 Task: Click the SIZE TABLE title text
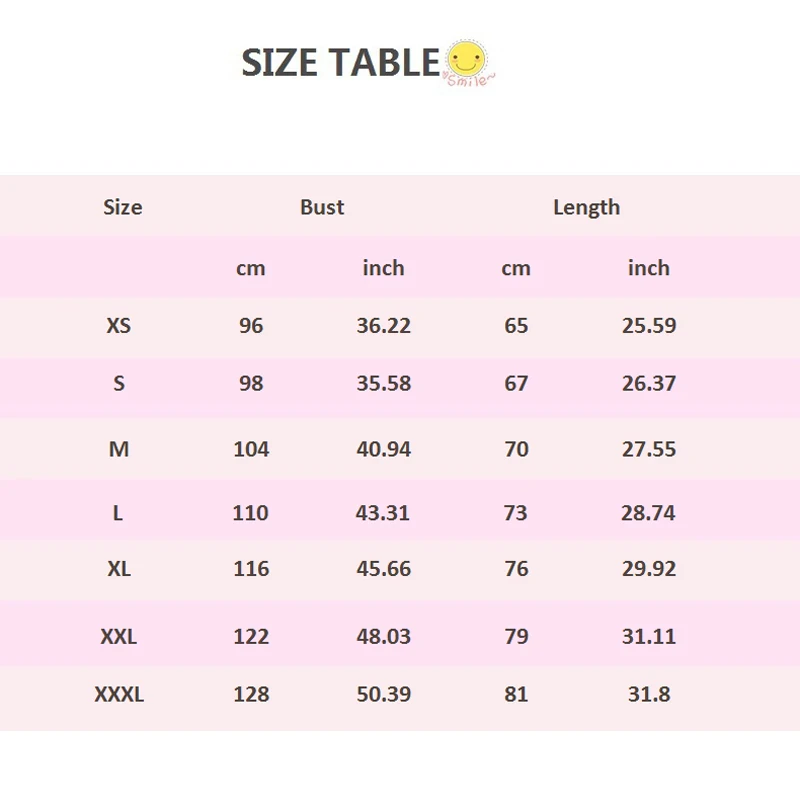pyautogui.click(x=340, y=63)
